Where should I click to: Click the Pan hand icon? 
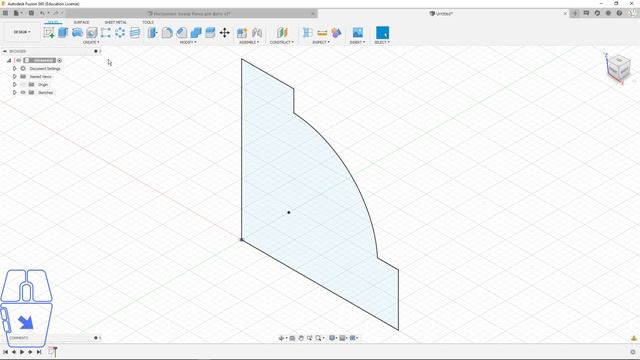[301, 338]
